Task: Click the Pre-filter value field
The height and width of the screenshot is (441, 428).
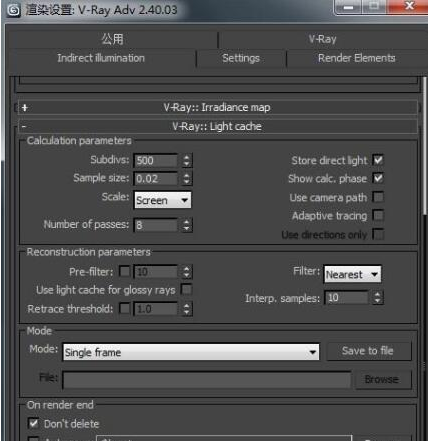Action: click(156, 272)
